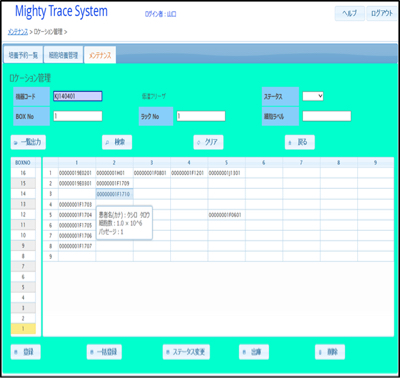Select cell 00000001H01
This screenshot has height=378, width=400.
pos(115,173)
